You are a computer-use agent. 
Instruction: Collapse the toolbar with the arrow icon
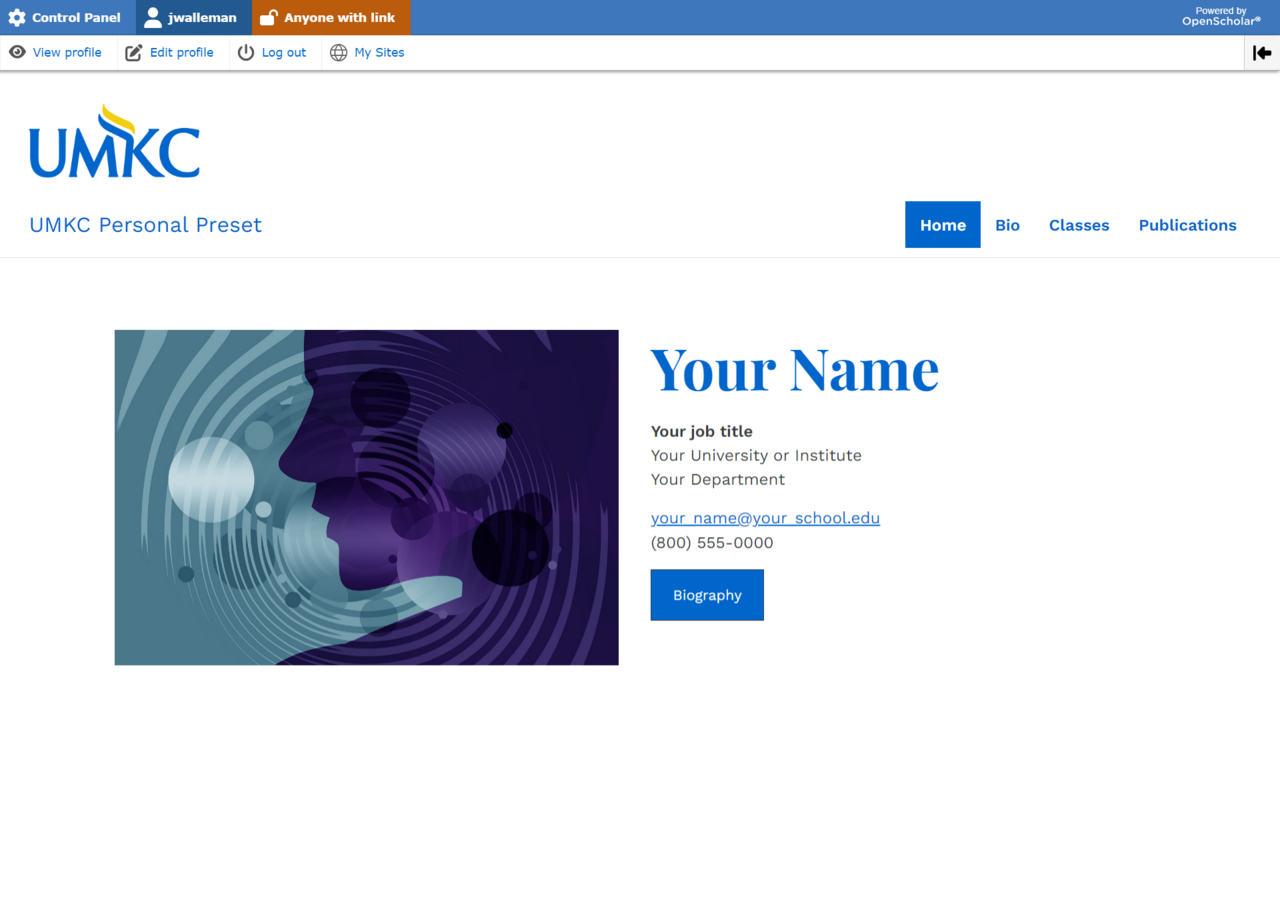coord(1261,53)
